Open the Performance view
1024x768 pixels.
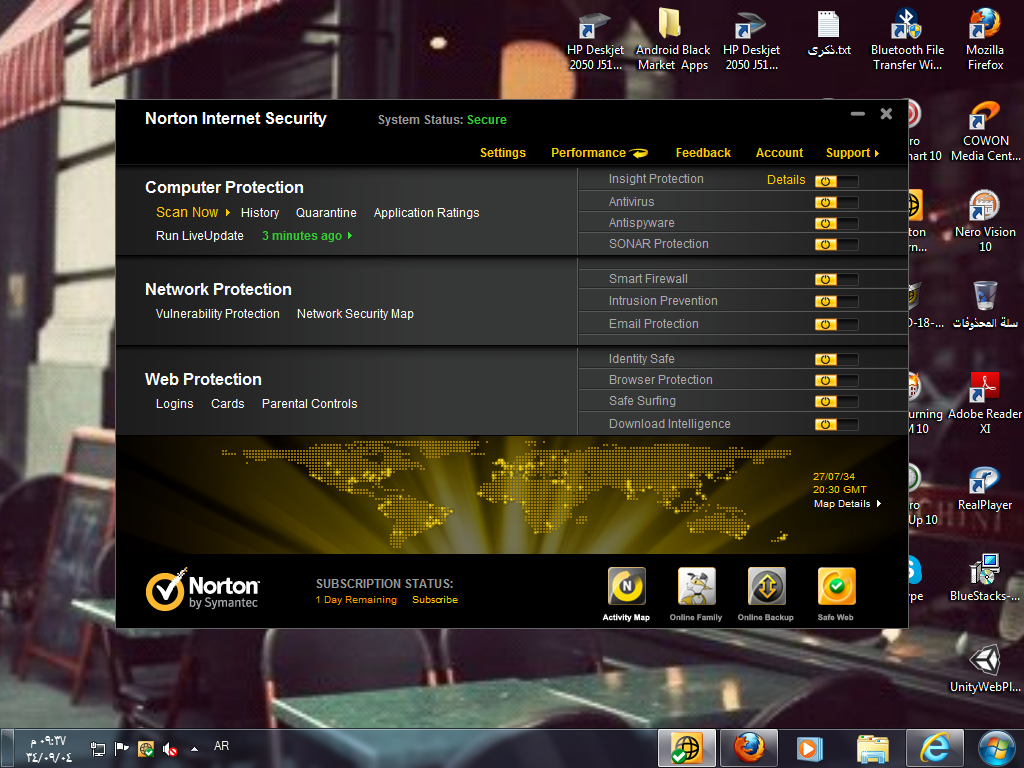pyautogui.click(x=599, y=153)
